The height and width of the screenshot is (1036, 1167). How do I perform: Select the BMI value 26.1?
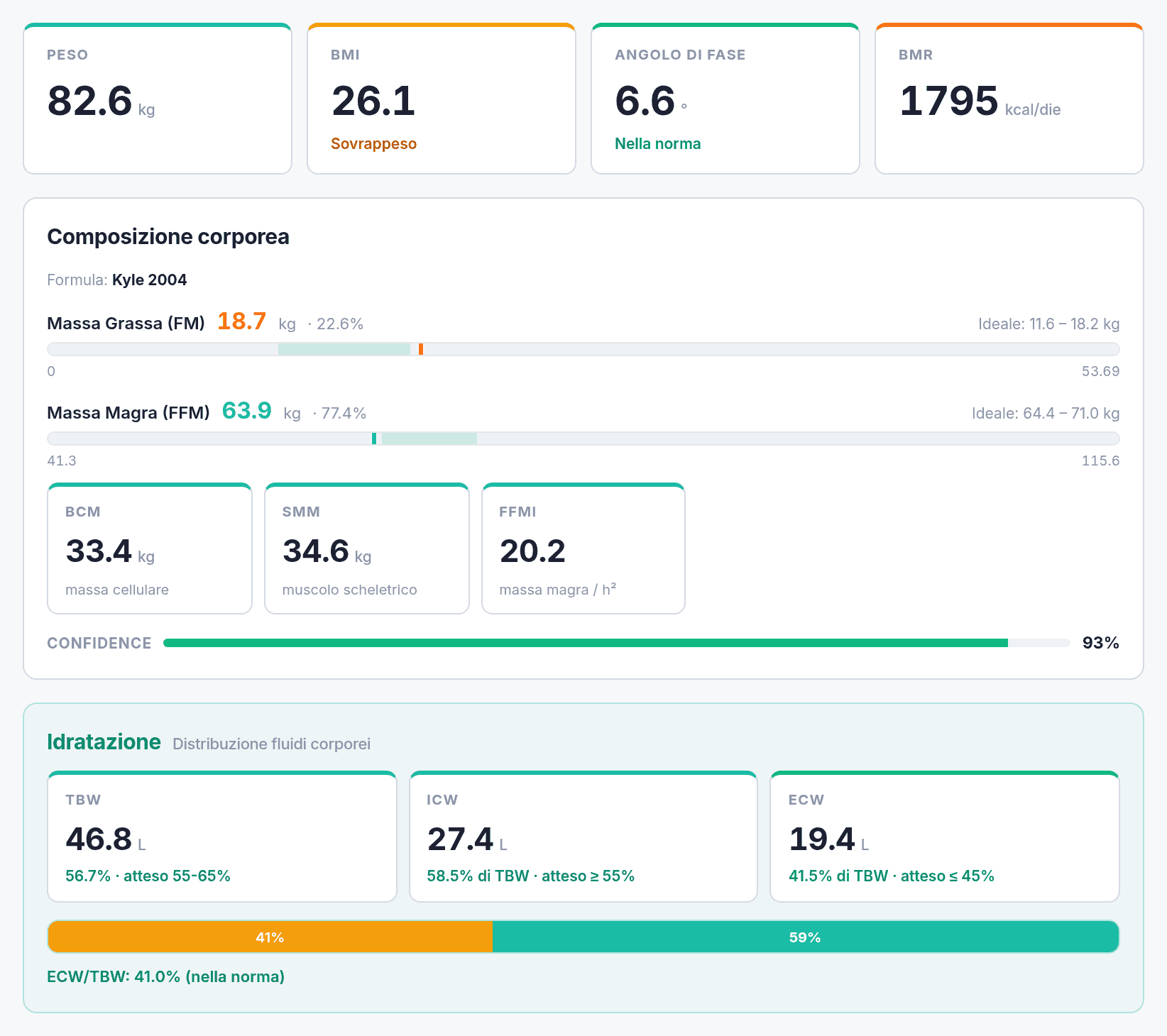click(373, 101)
